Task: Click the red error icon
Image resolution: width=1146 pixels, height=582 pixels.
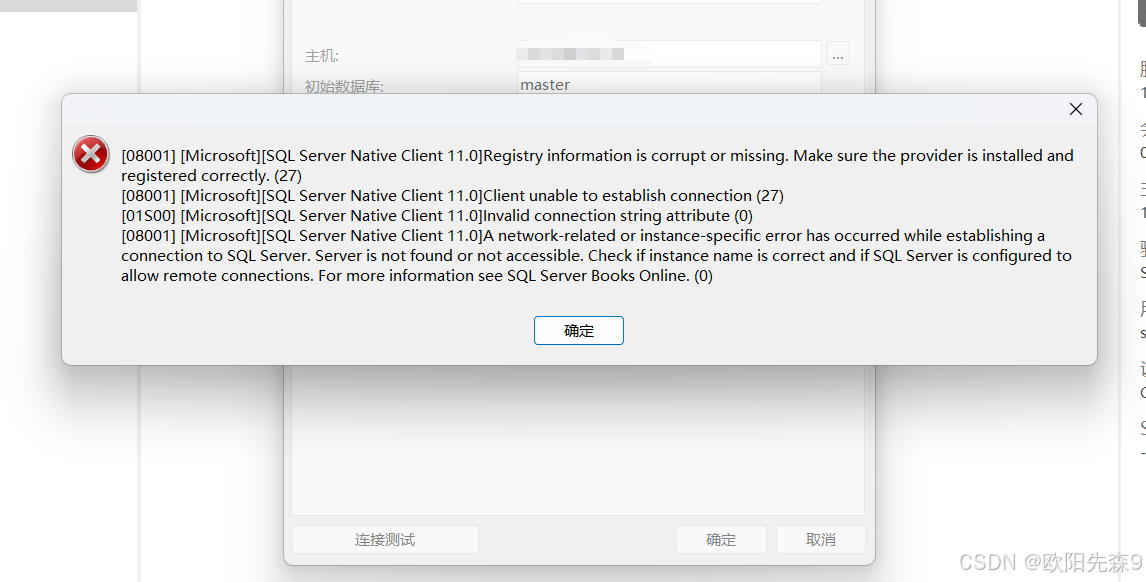Action: (x=91, y=154)
